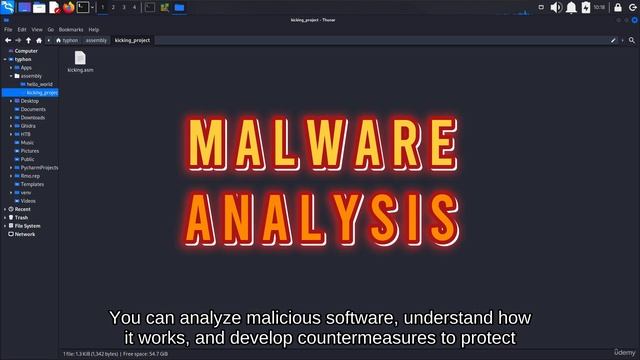Switch to workspace 4
Image resolution: width=640 pixels, height=360 pixels.
[134, 7]
